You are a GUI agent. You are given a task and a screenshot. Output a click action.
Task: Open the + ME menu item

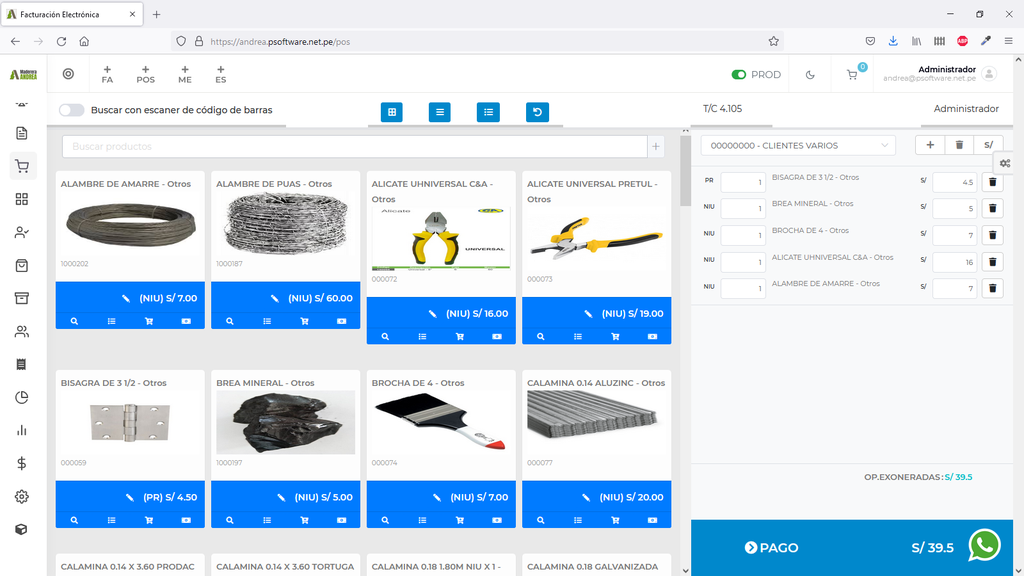coord(185,74)
